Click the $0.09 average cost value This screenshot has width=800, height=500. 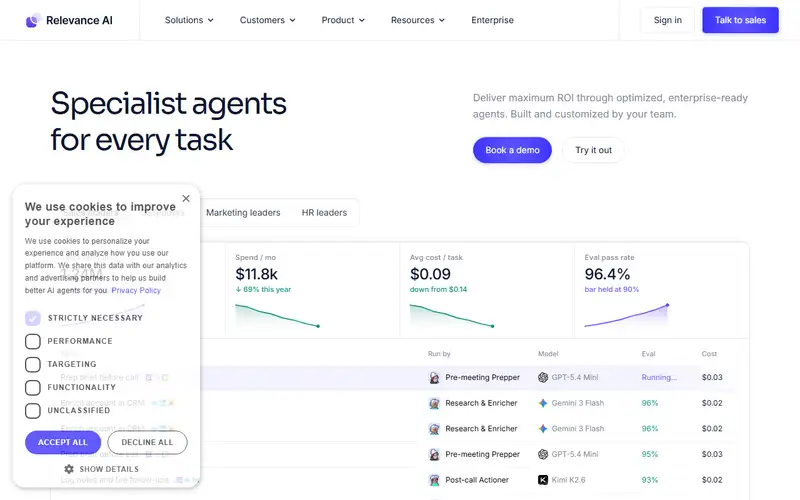click(x=430, y=274)
